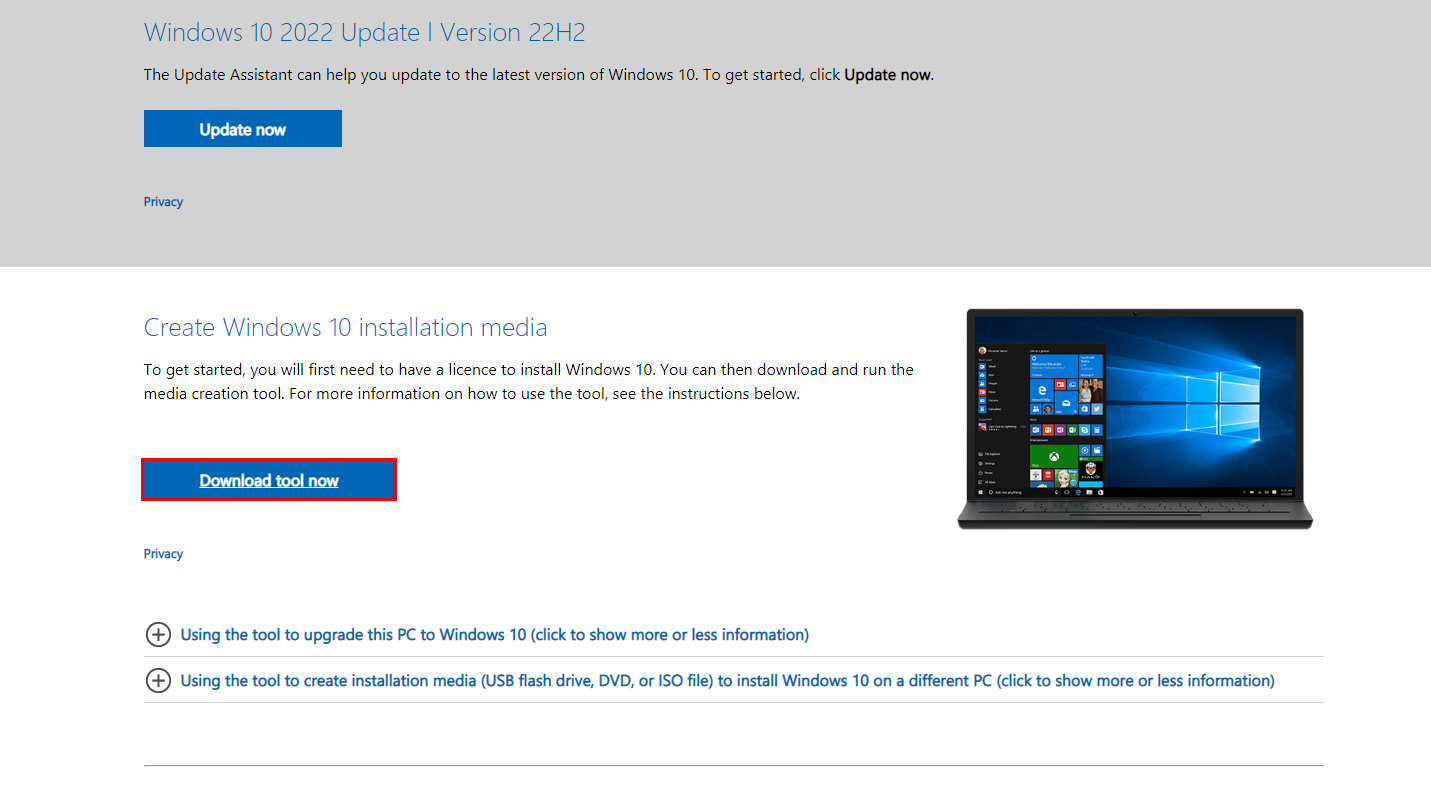Screen dimensions: 1431x805
Task: Click the user profile avatar atop the Start menu
Action: pos(983,350)
